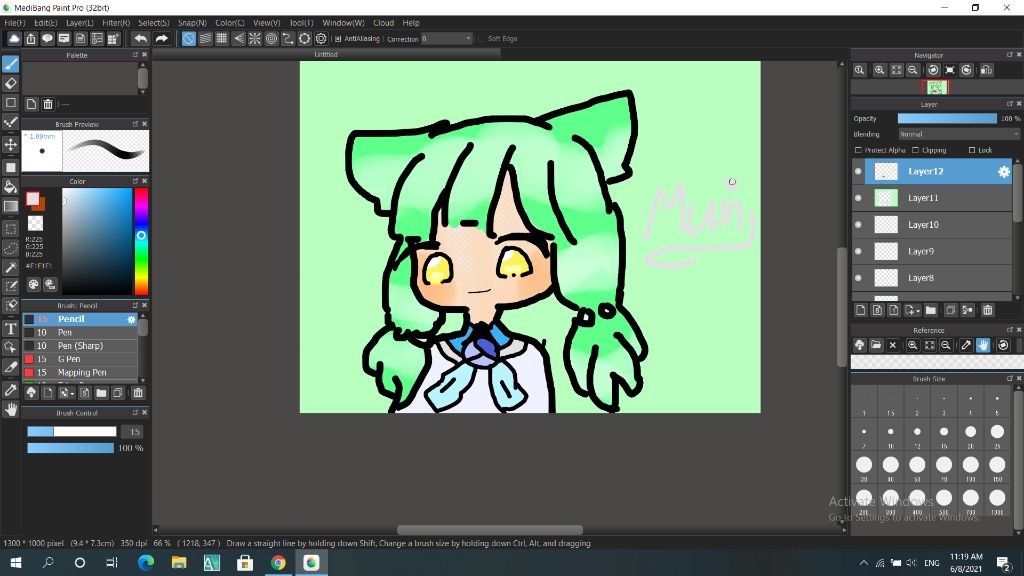Open Layer12 settings gear
1024x576 pixels.
tap(1004, 172)
